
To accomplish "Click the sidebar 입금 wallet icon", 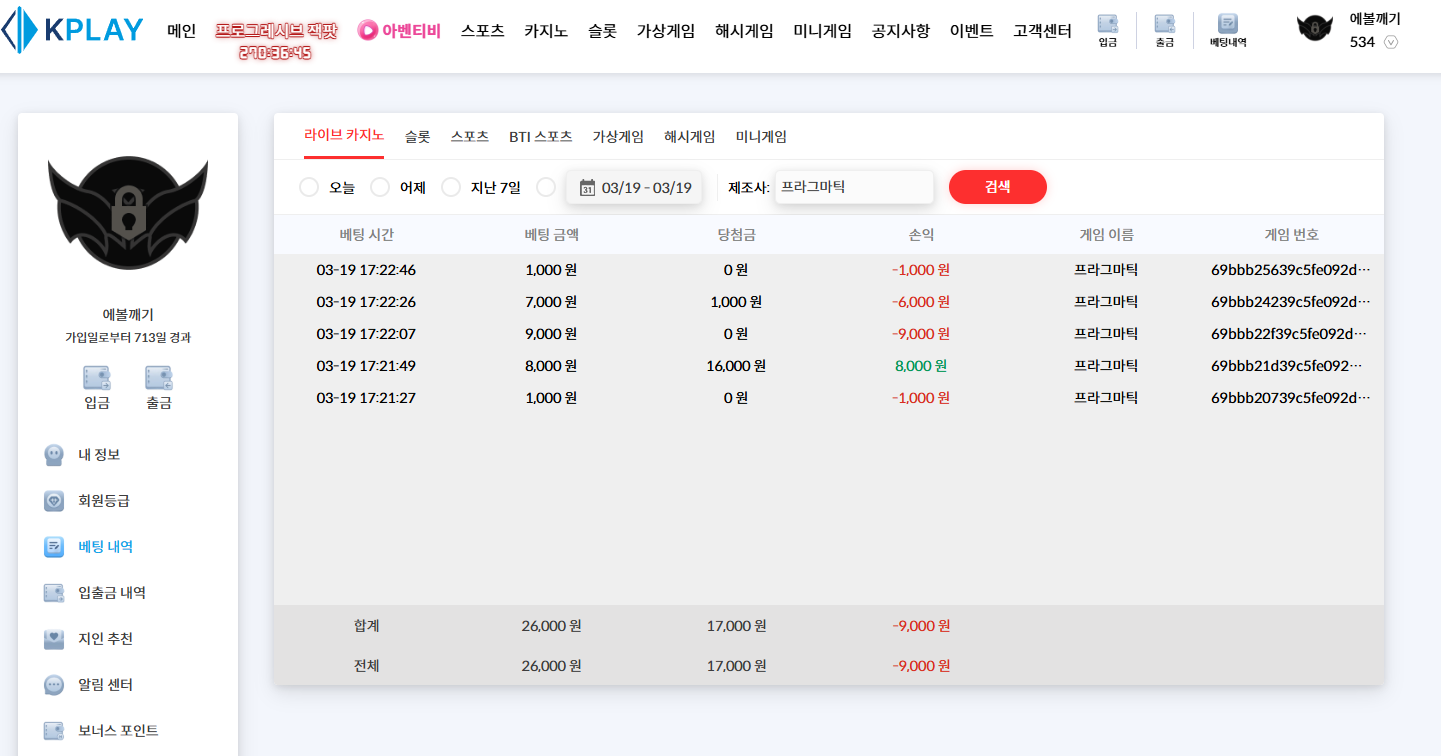I will click(x=97, y=378).
